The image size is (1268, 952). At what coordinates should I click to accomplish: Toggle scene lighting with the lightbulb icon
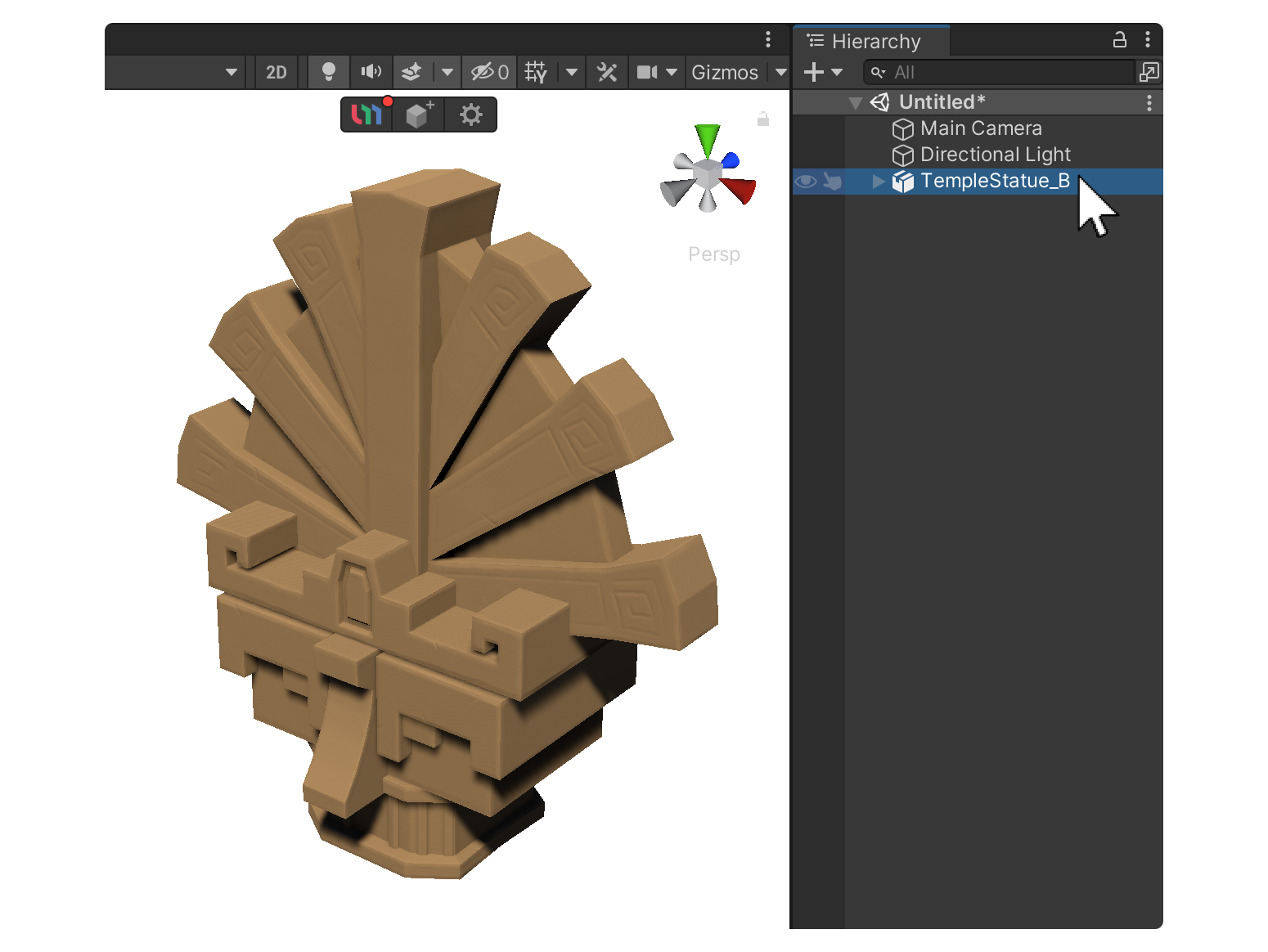coord(328,72)
